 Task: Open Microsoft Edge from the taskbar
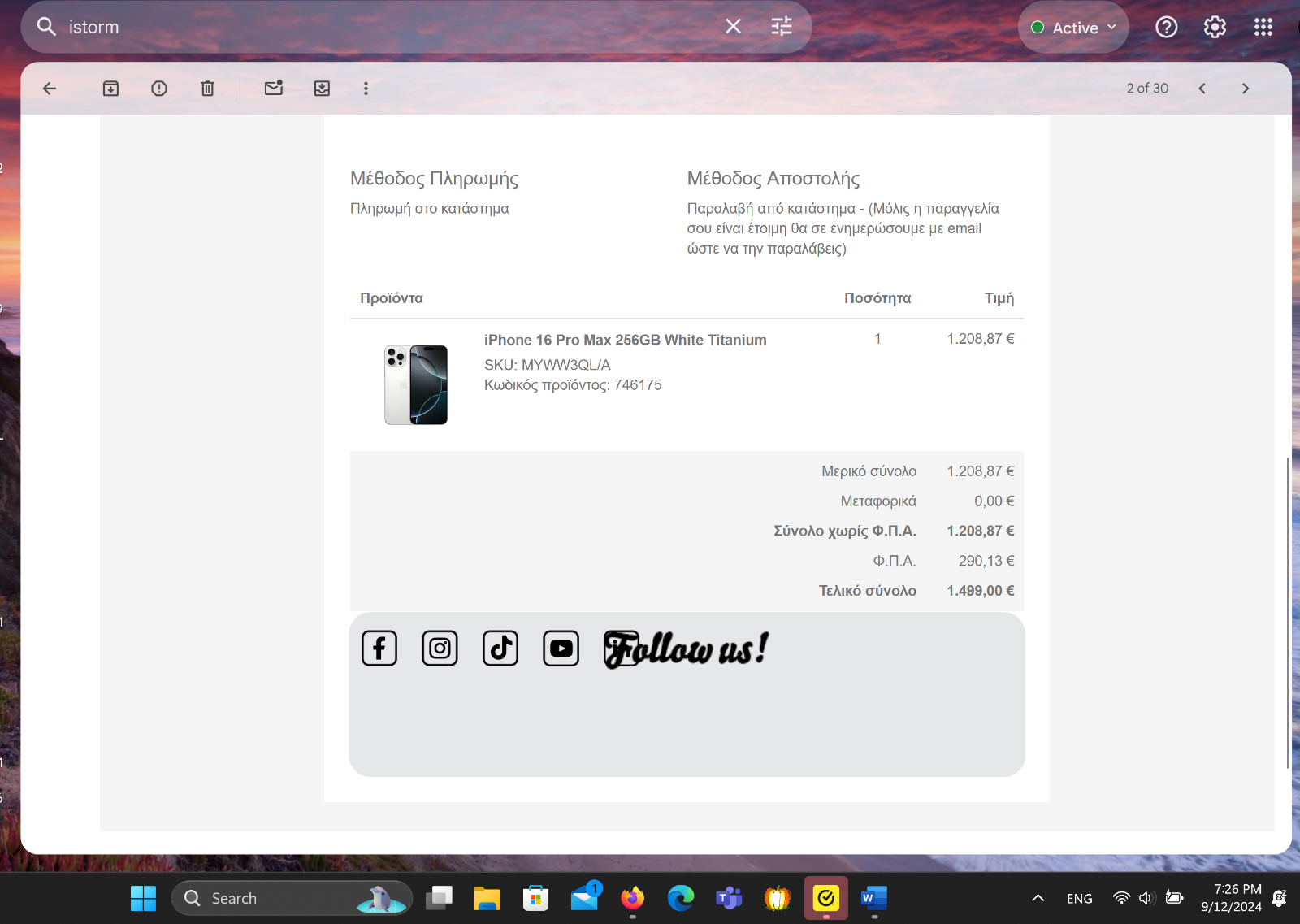[681, 898]
